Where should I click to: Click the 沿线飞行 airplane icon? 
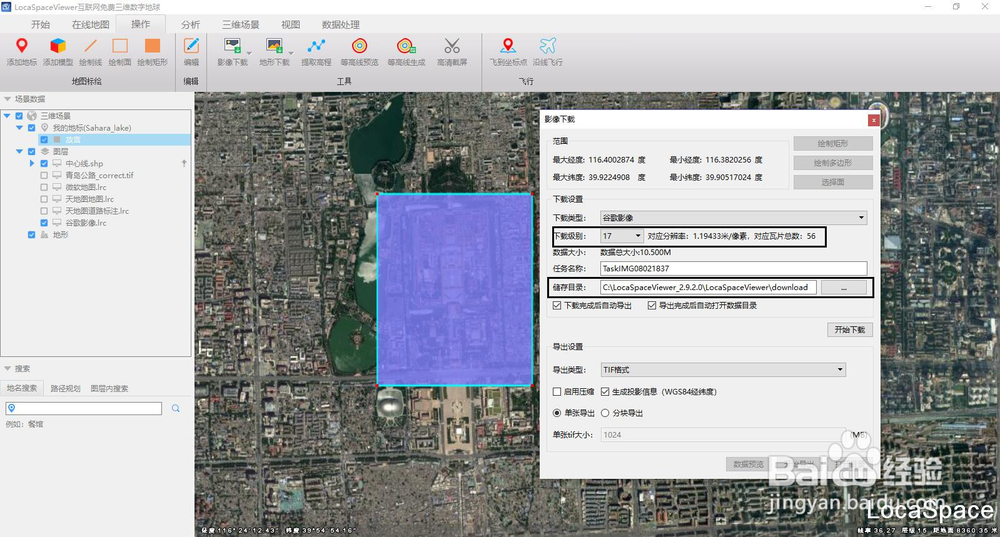[x=548, y=47]
